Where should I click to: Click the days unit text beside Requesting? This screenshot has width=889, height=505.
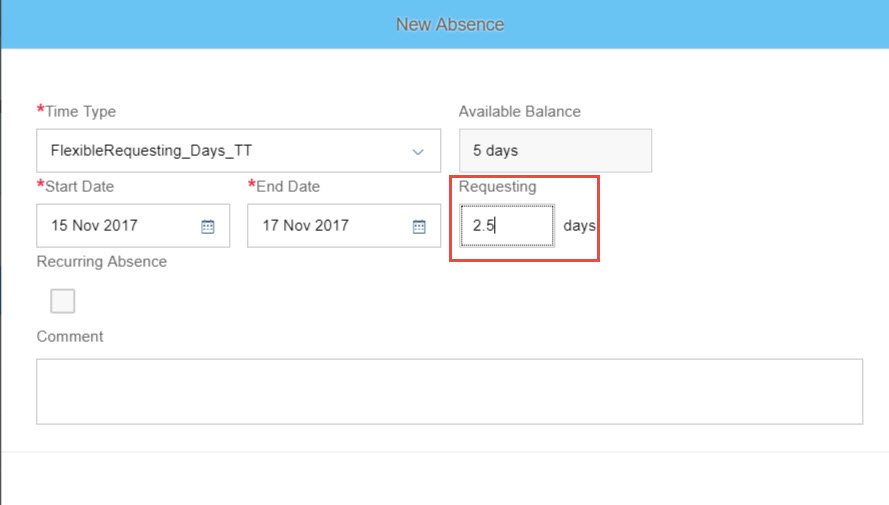click(x=579, y=226)
